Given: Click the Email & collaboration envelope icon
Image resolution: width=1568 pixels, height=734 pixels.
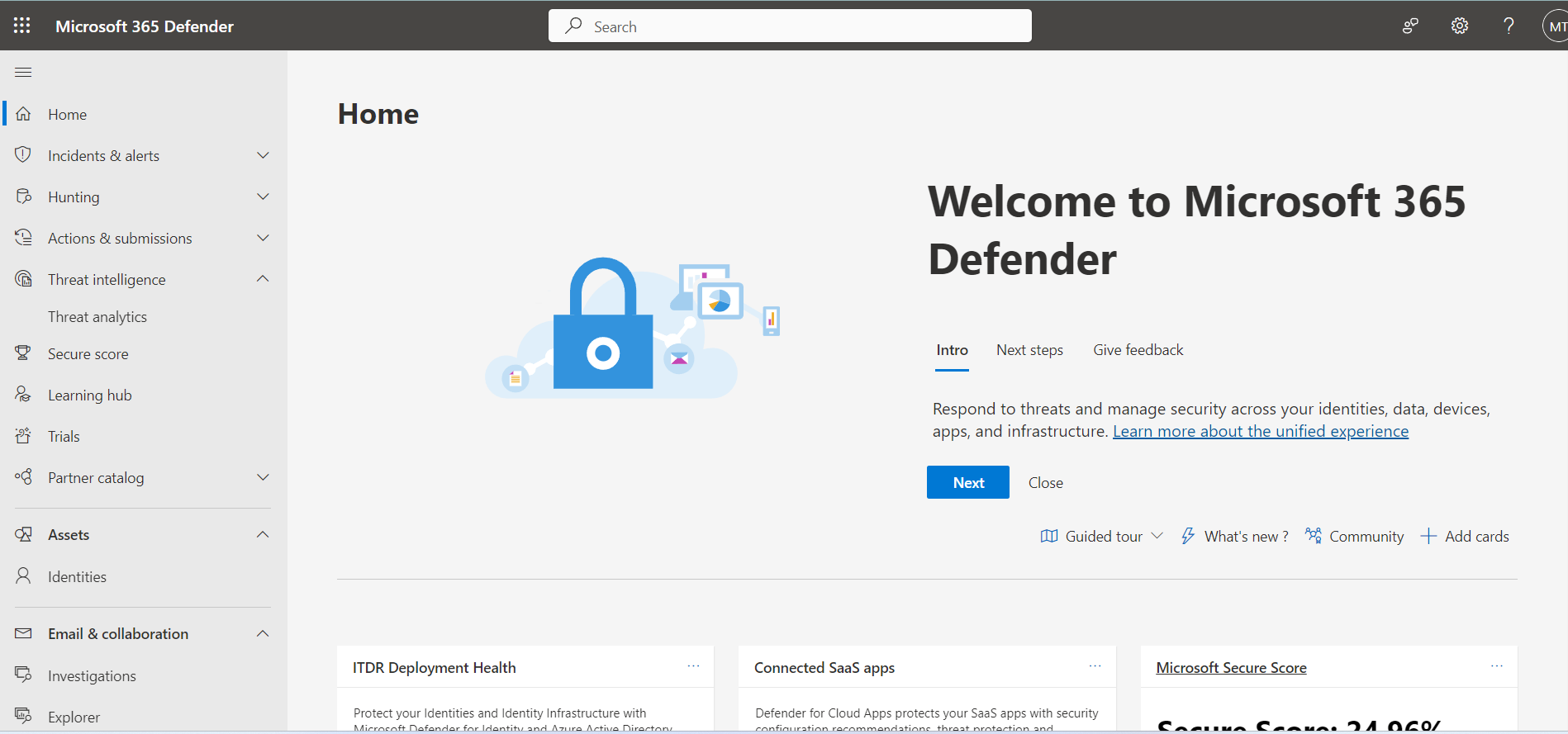Looking at the screenshot, I should (x=23, y=633).
